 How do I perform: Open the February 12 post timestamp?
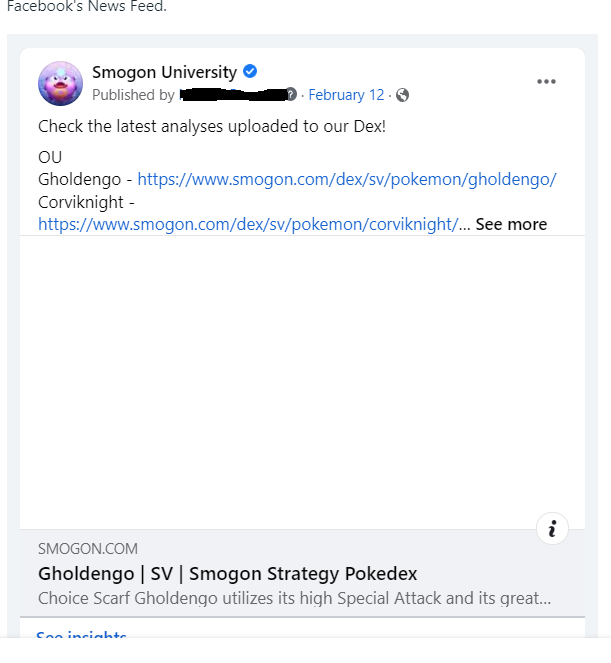[346, 95]
